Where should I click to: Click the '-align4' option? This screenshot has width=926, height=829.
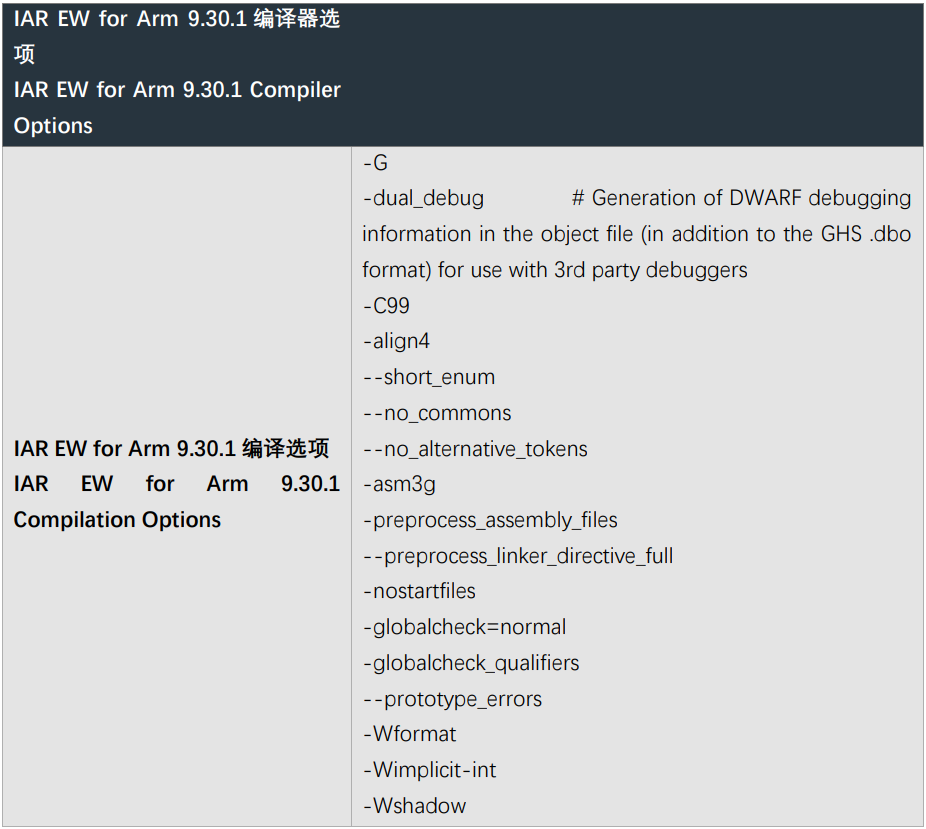396,341
